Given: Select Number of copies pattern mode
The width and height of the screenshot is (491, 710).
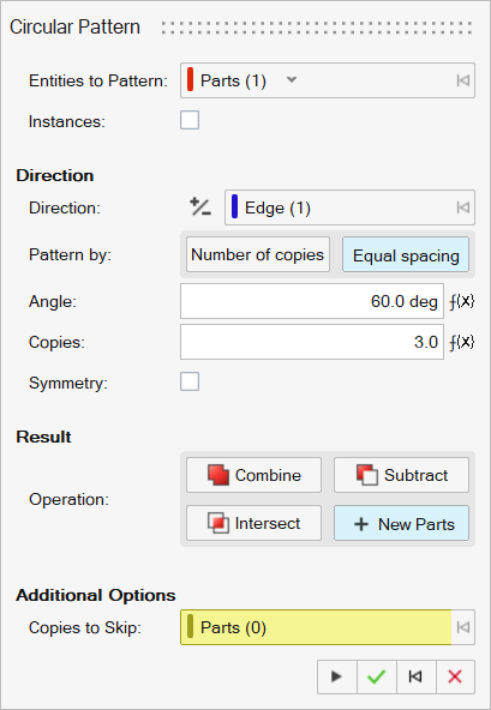Looking at the screenshot, I should click(258, 254).
